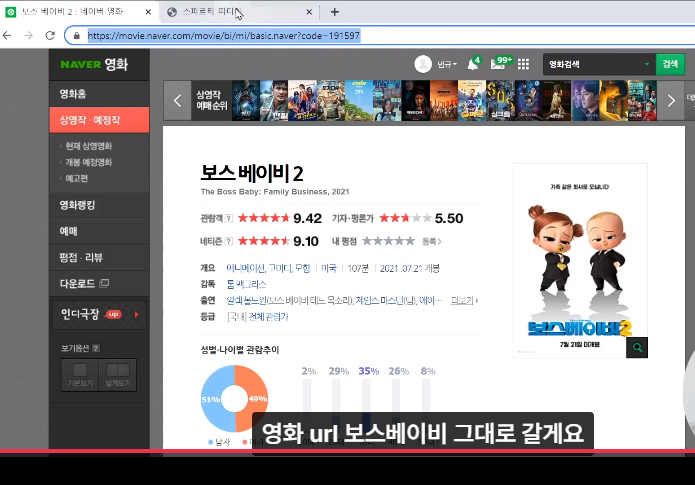The image size is (695, 485).
Task: Click the 2021 .07.21 release date link
Action: (x=402, y=268)
